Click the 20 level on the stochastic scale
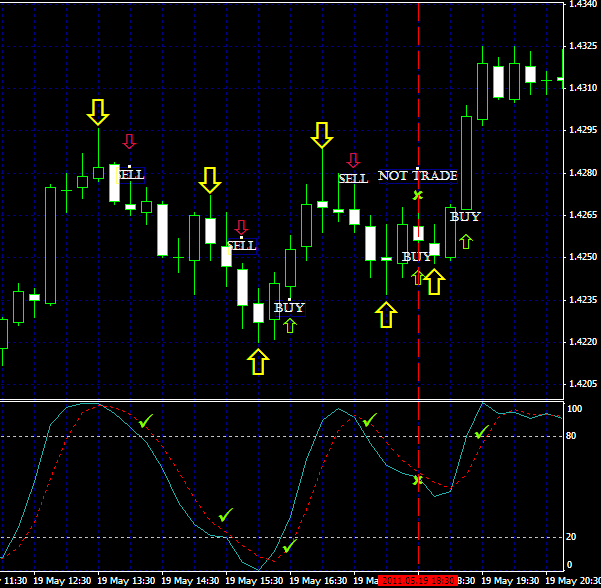 pyautogui.click(x=571, y=537)
